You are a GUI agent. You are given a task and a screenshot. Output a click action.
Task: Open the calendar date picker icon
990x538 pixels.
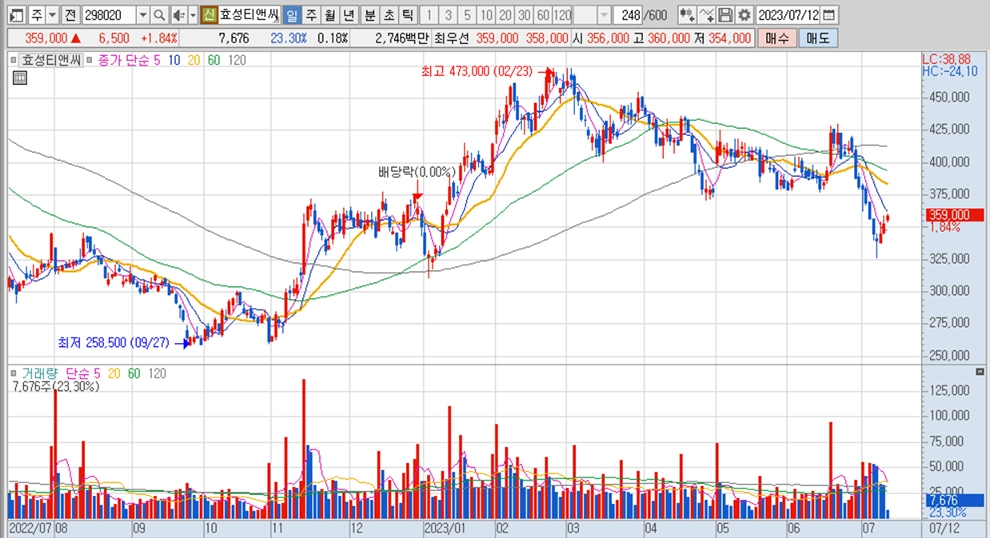click(830, 15)
